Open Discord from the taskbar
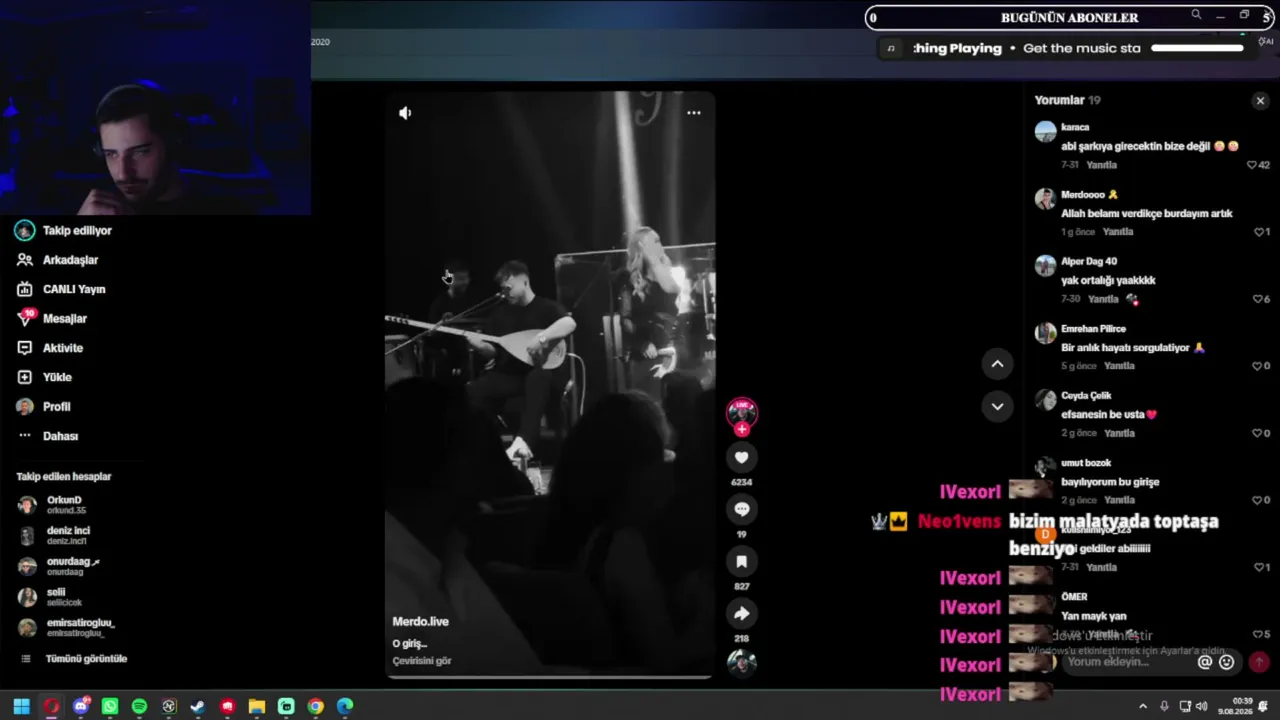Viewport: 1280px width, 720px height. [81, 707]
